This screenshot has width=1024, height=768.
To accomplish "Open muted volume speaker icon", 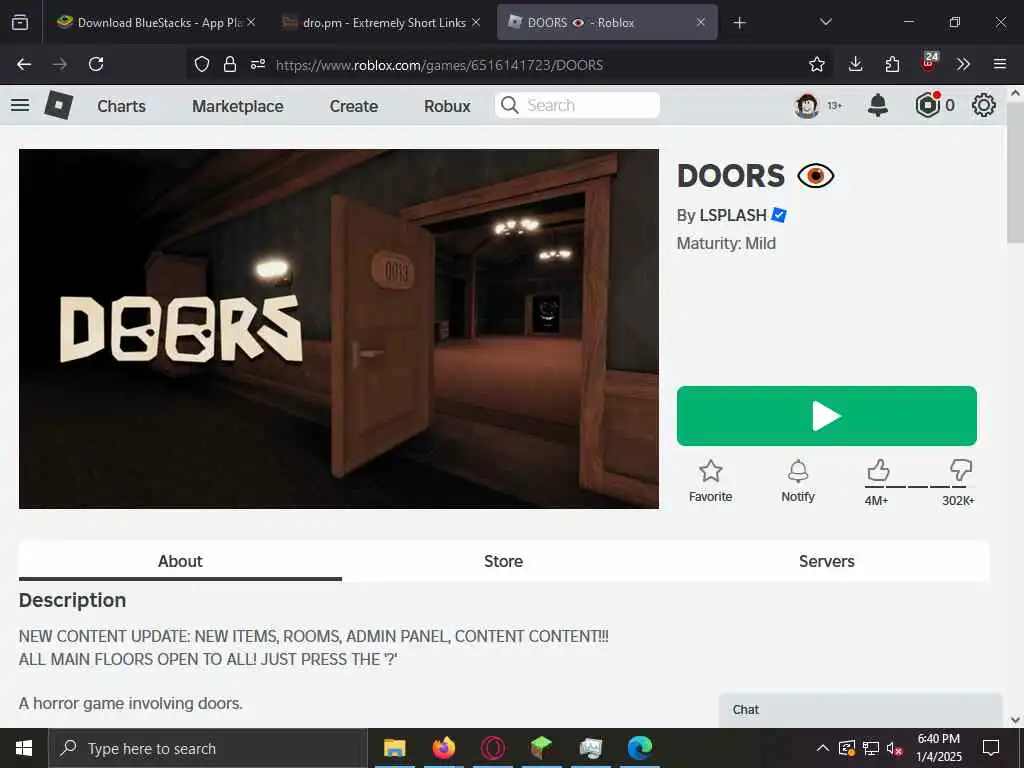I will [x=895, y=748].
